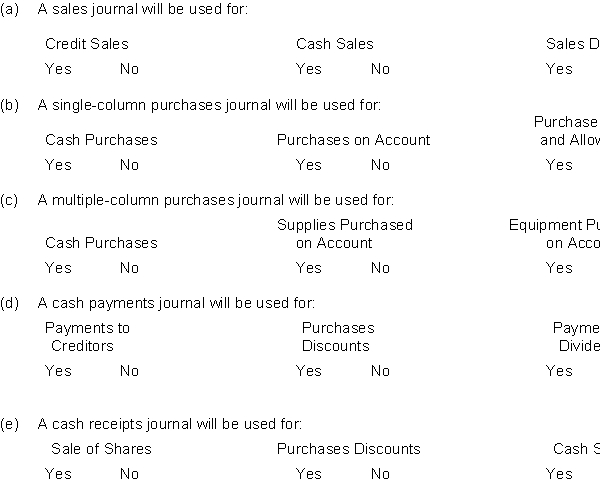This screenshot has width=600, height=499.
Task: Choose Yes under Sale of Shares
Action: [58, 474]
